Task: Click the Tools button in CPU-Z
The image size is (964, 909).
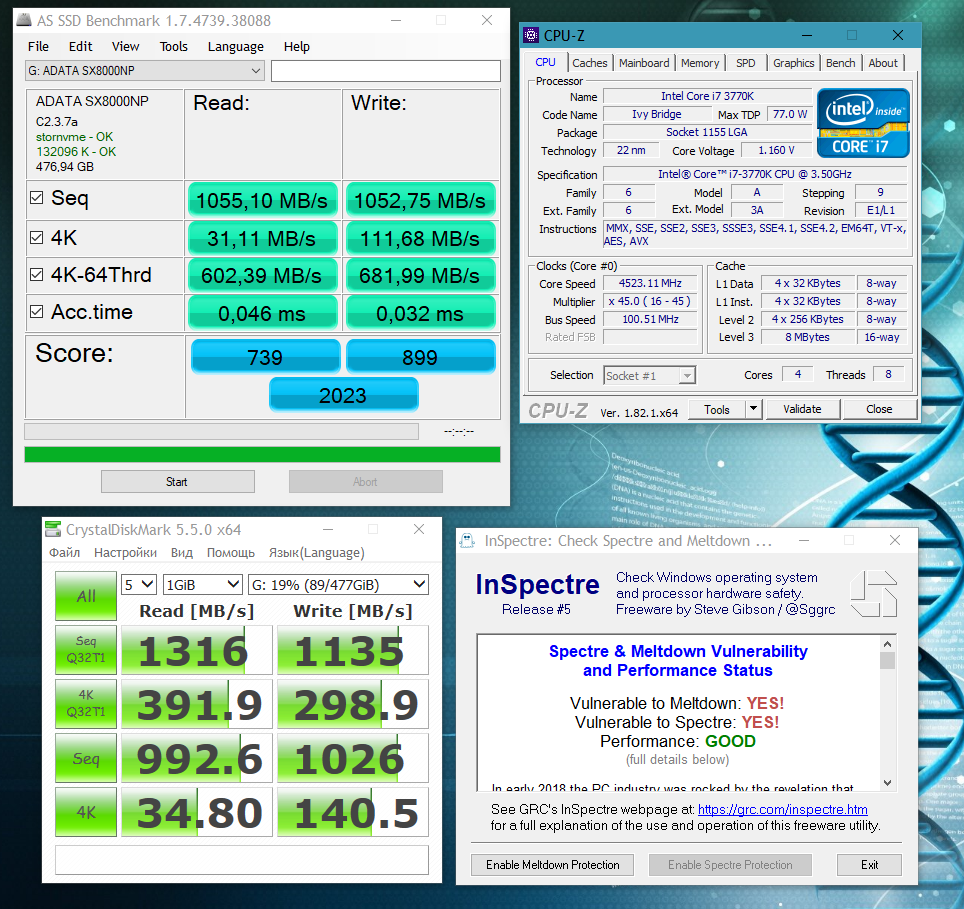Action: pos(716,409)
